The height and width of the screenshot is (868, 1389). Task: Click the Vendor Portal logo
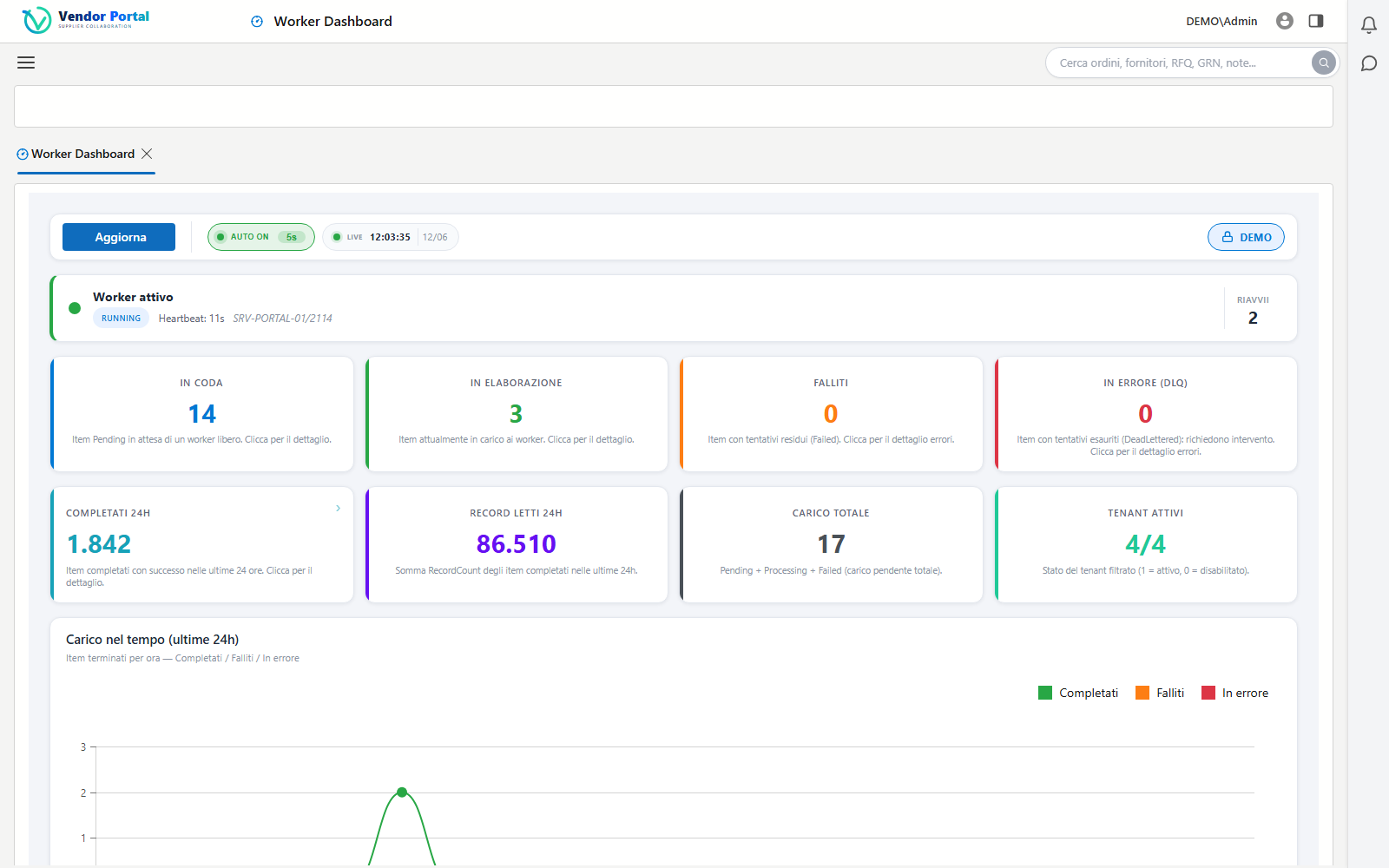[86, 20]
